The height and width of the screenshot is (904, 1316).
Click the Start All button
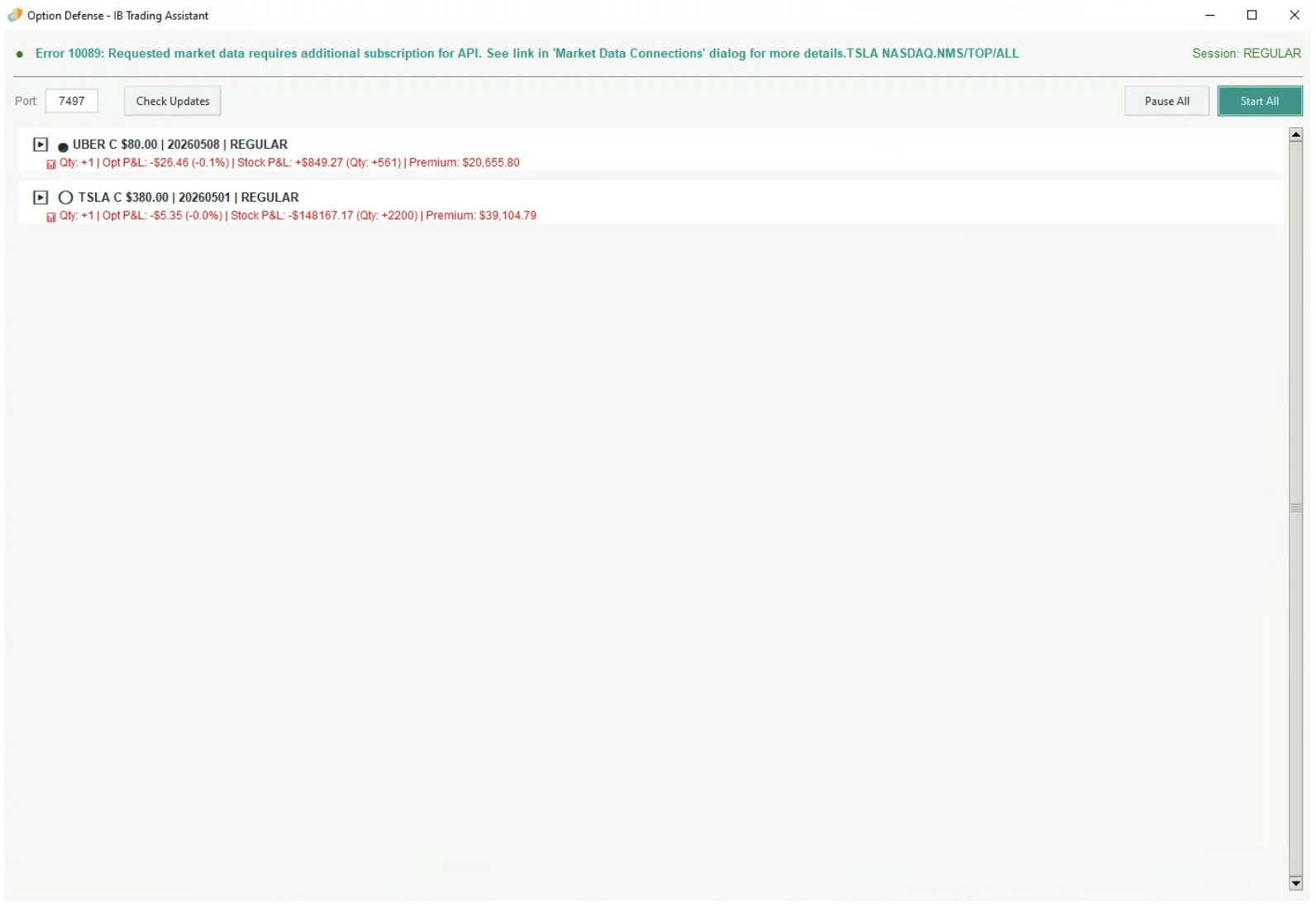pos(1259,101)
